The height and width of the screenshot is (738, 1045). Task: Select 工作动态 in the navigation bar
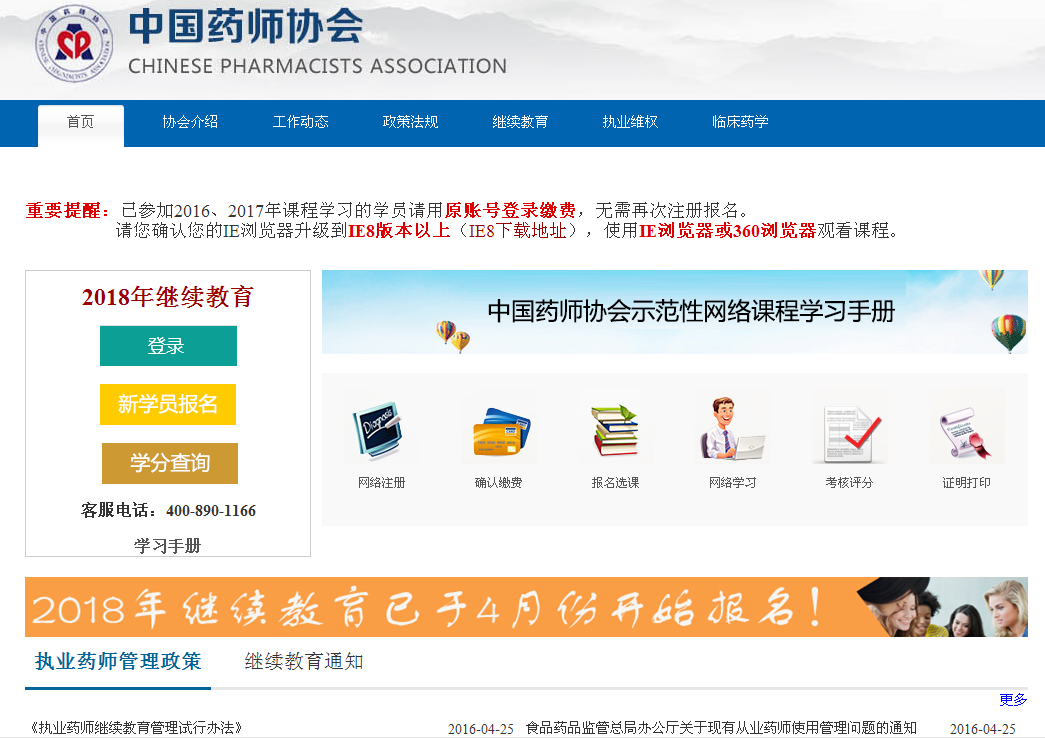tap(300, 122)
